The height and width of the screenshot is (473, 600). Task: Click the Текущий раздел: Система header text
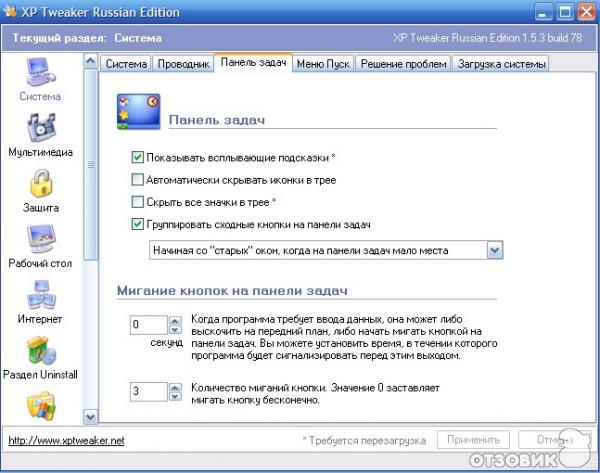tap(87, 38)
